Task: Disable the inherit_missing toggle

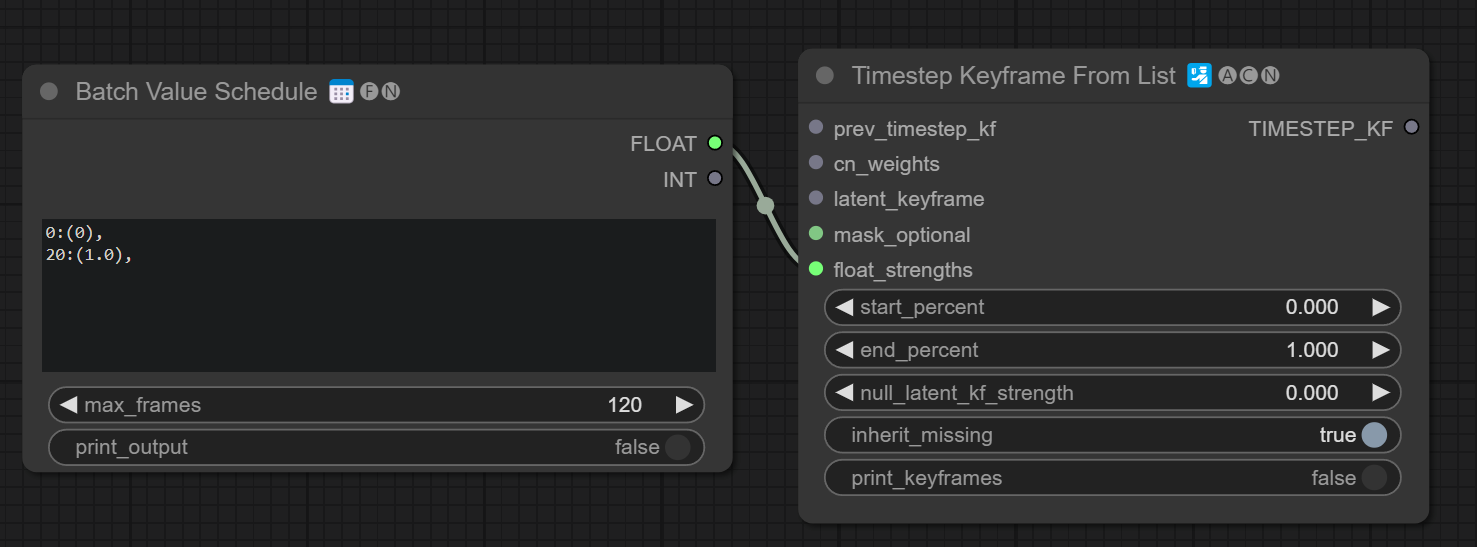Action: tap(1374, 435)
